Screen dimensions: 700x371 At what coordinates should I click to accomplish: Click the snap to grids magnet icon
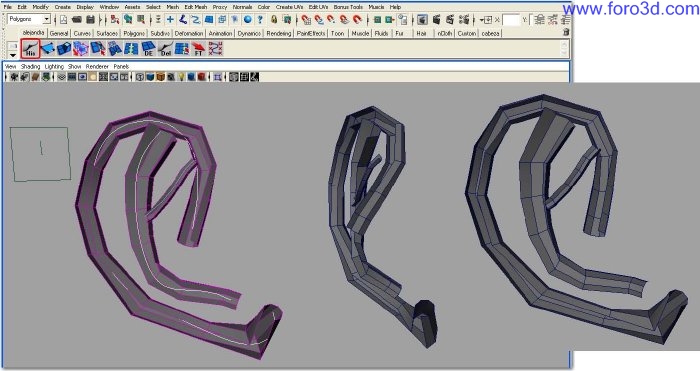pos(306,19)
